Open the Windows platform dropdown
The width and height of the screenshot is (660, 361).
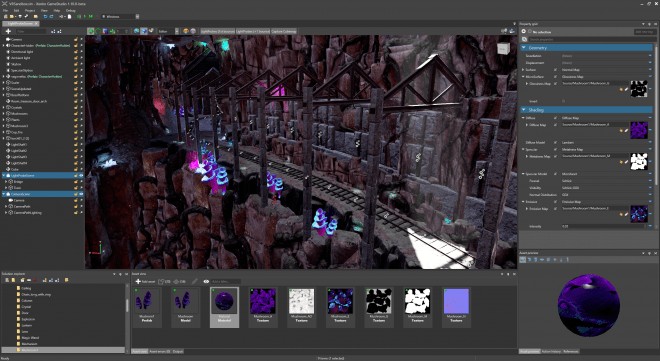(120, 16)
